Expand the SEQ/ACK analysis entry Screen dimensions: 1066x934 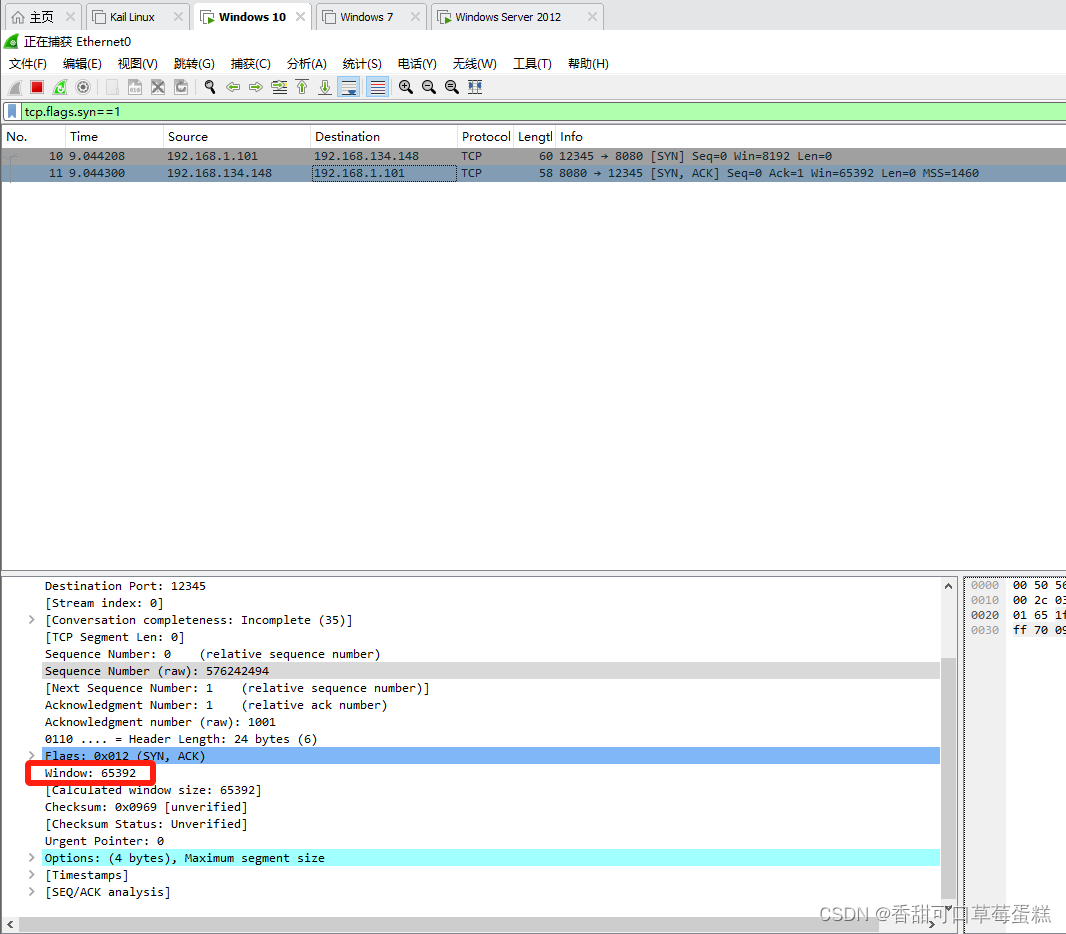[31, 891]
